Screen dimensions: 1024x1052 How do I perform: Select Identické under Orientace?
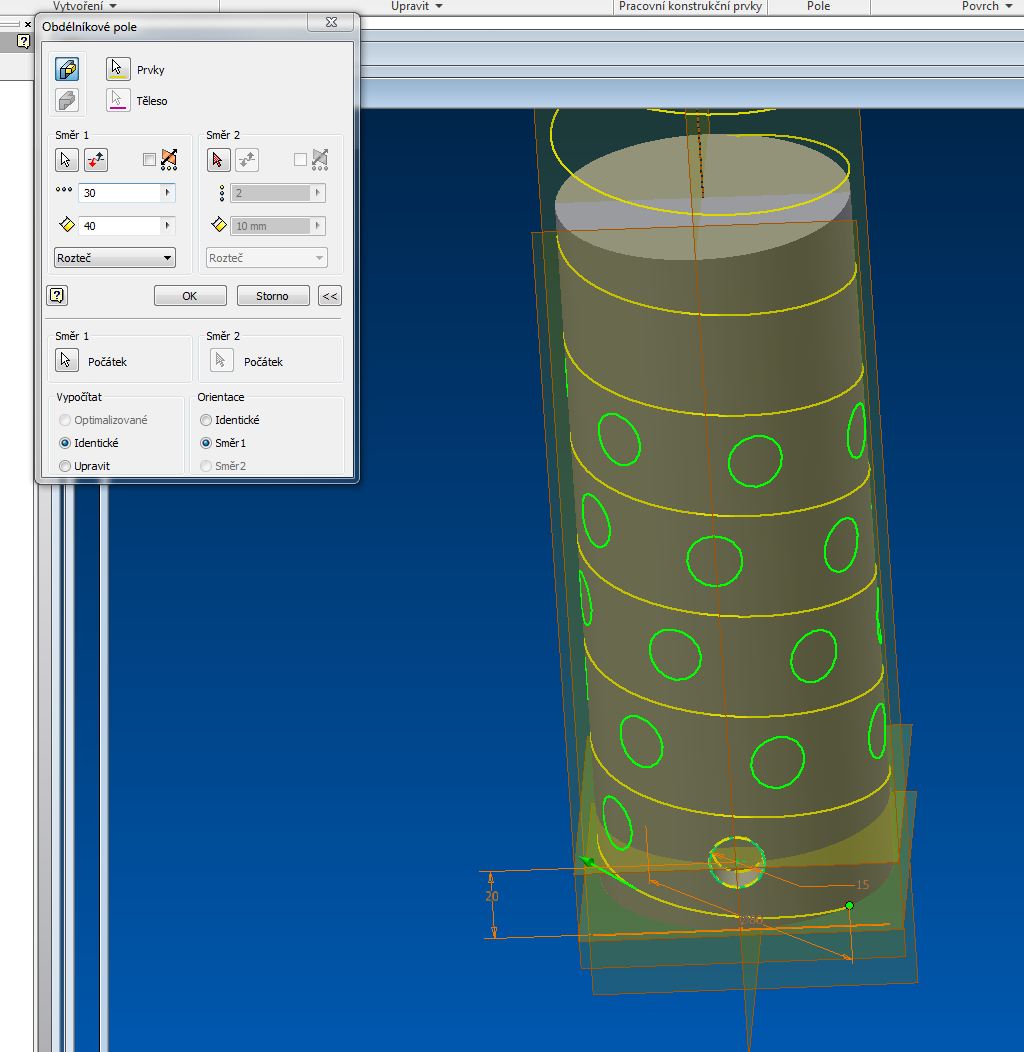coord(206,420)
